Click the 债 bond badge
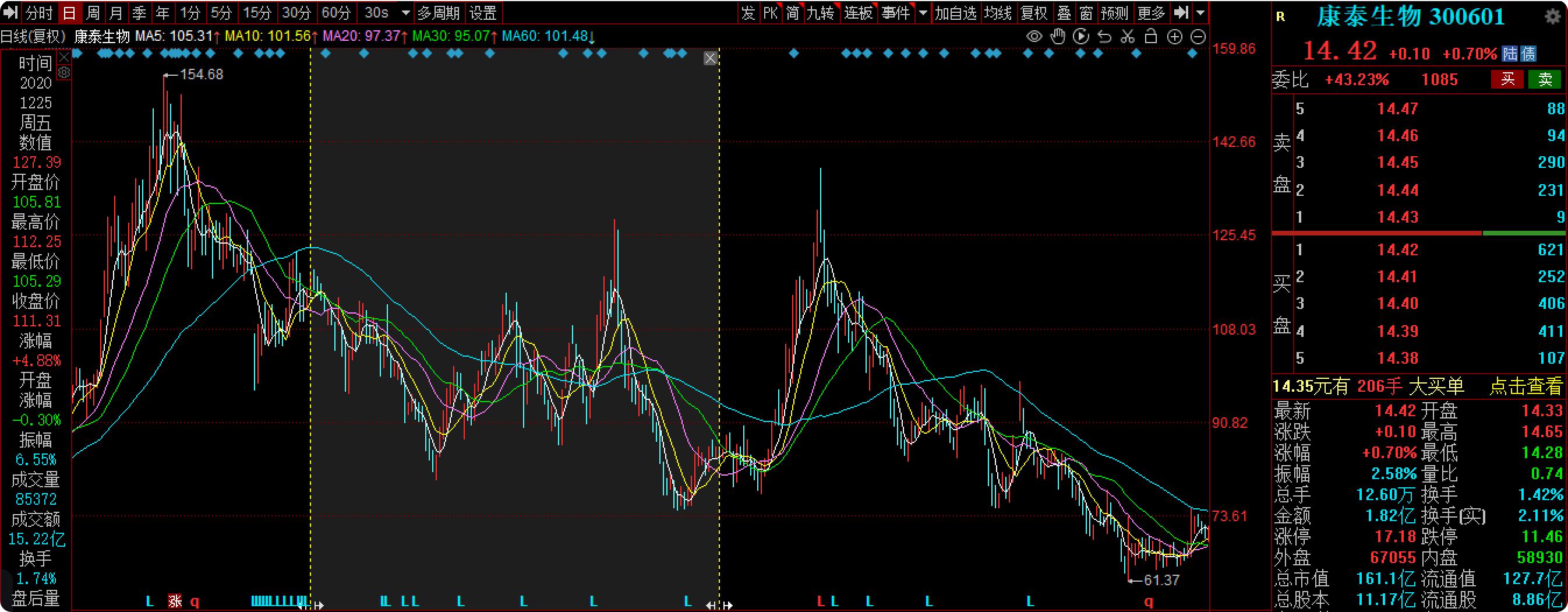 tap(1528, 54)
